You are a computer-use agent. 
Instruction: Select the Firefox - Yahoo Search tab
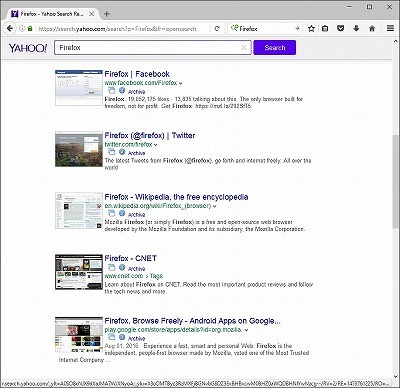[x=52, y=14]
